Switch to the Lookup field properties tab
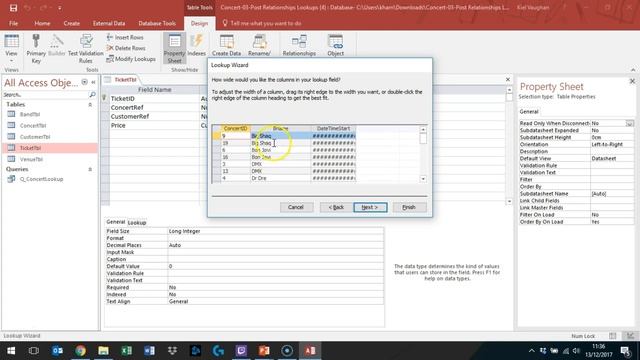 pos(137,222)
